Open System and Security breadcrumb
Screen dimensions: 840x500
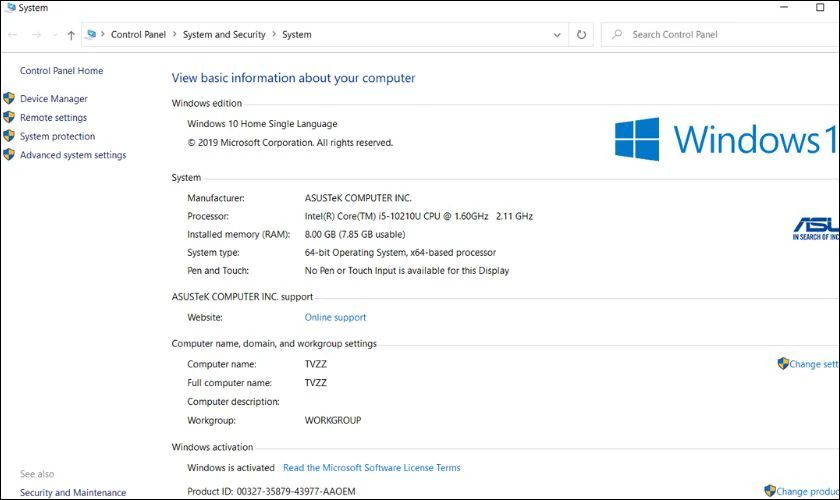[x=224, y=34]
